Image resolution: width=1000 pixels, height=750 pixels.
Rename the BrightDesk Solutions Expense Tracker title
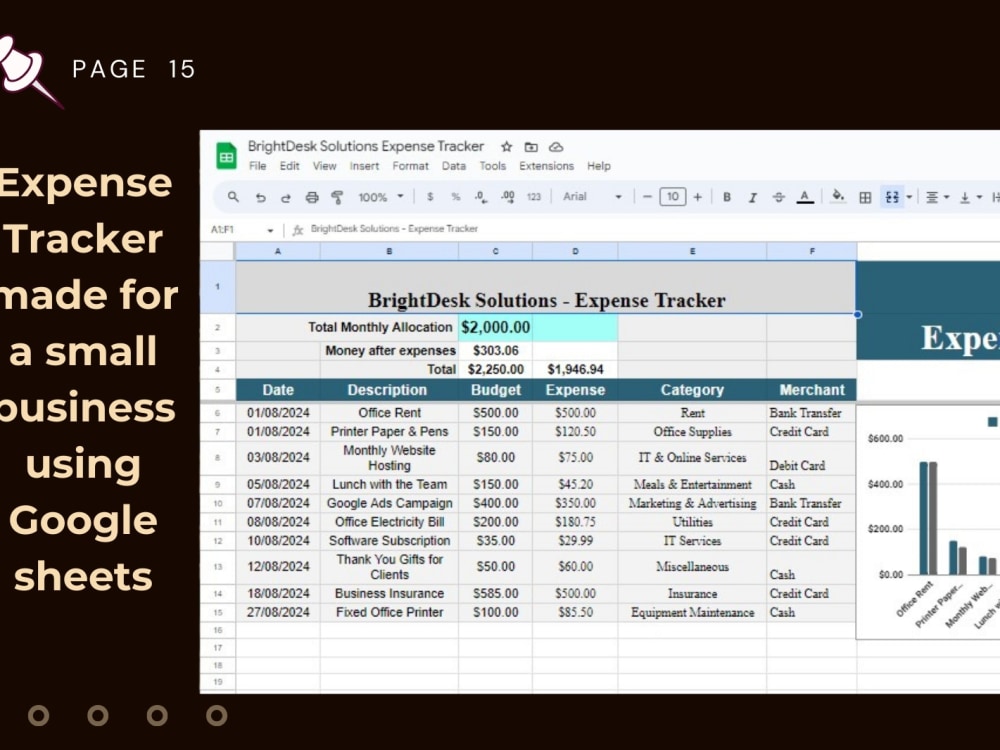[x=366, y=146]
